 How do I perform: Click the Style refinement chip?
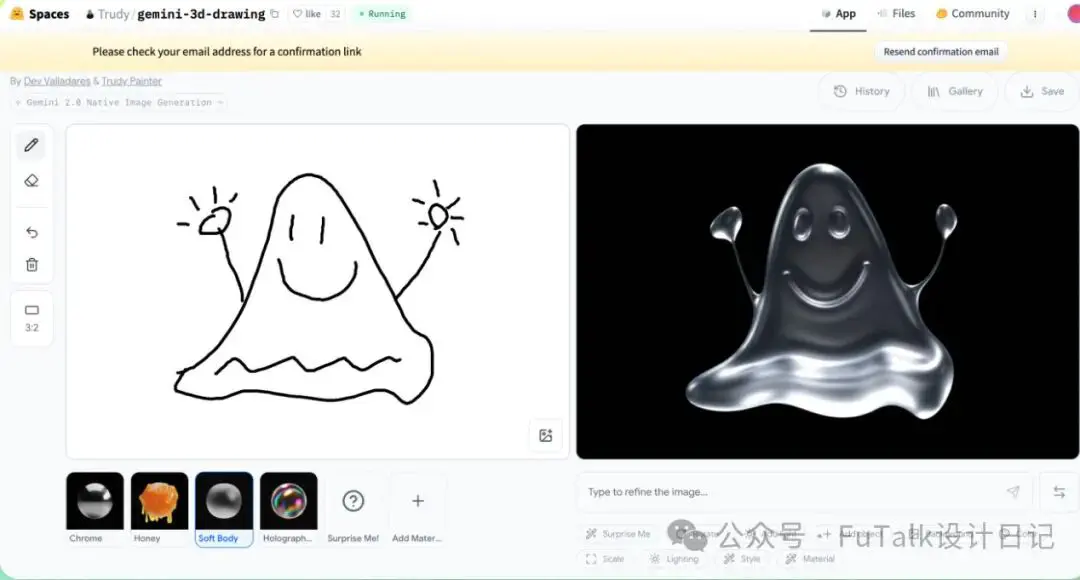pos(742,559)
